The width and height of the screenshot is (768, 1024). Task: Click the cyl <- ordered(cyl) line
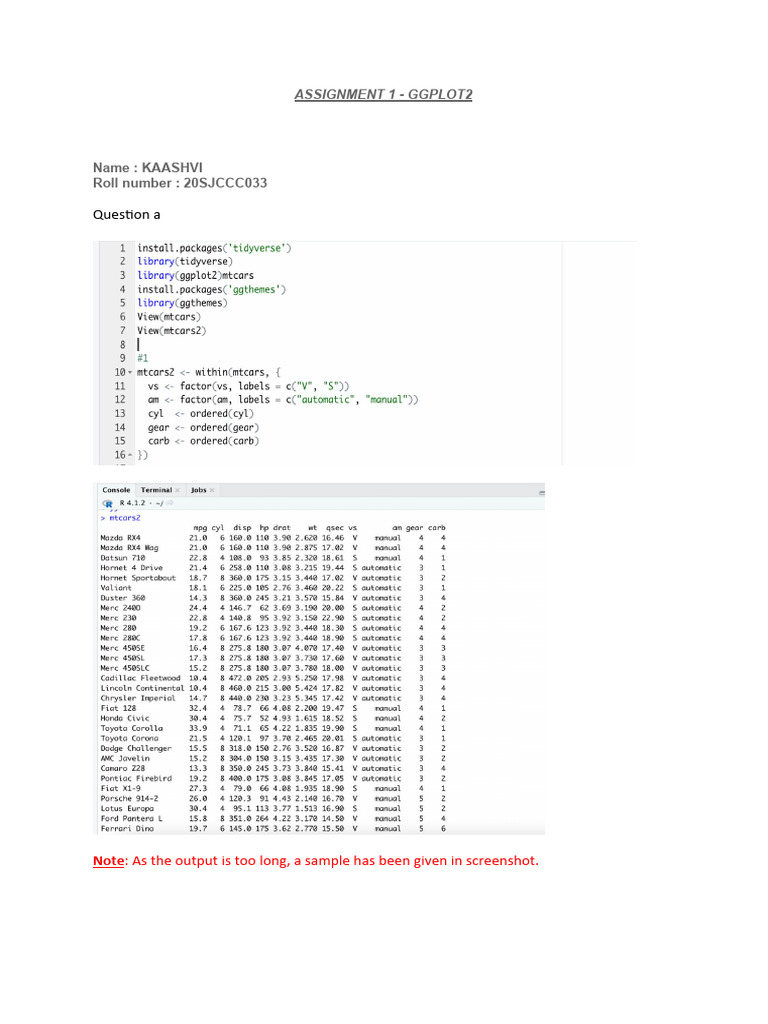(x=200, y=414)
